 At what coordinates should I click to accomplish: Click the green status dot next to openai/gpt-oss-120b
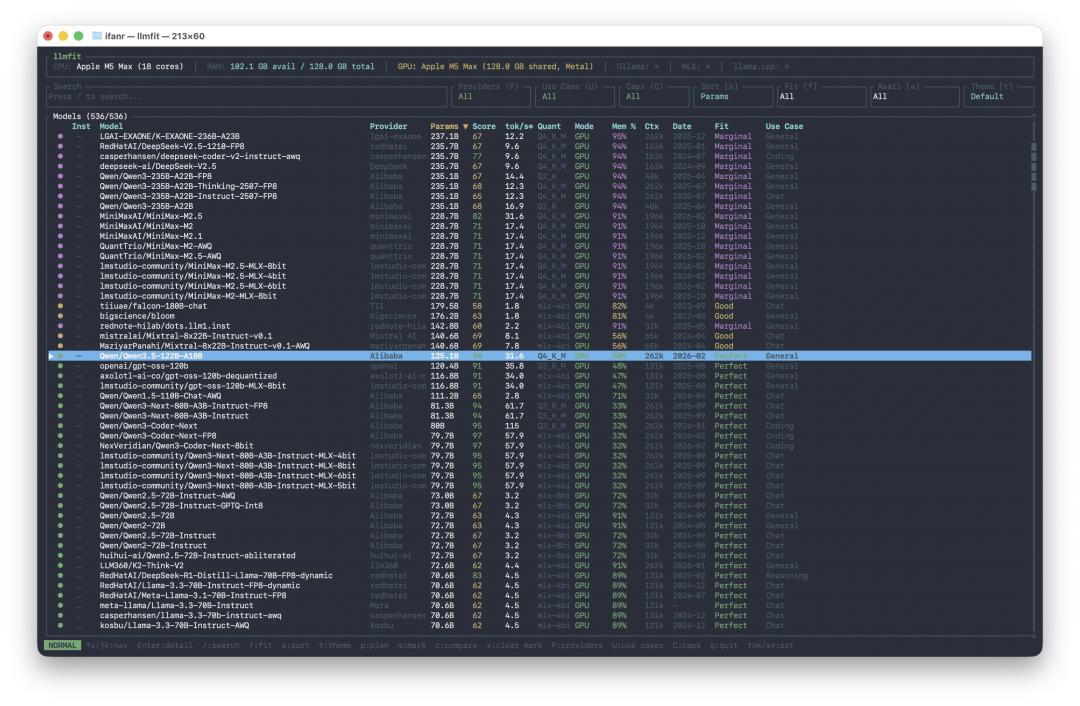click(60, 366)
